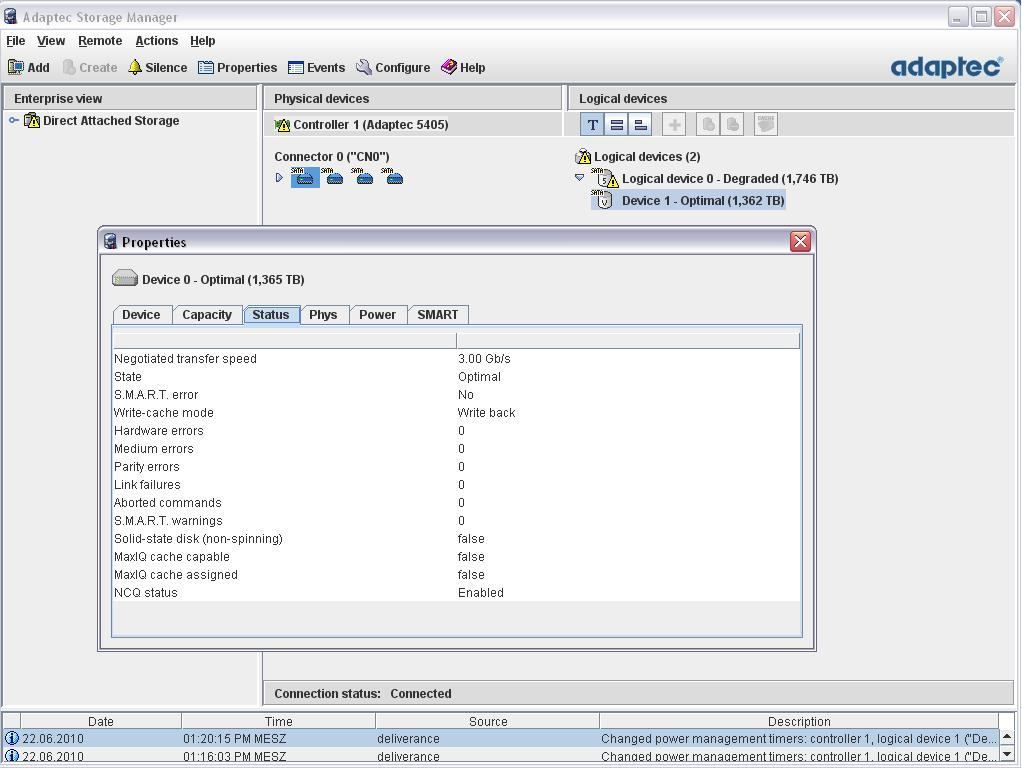Click the create logical device plus icon
Screen dimensions: 1022x768
point(675,125)
